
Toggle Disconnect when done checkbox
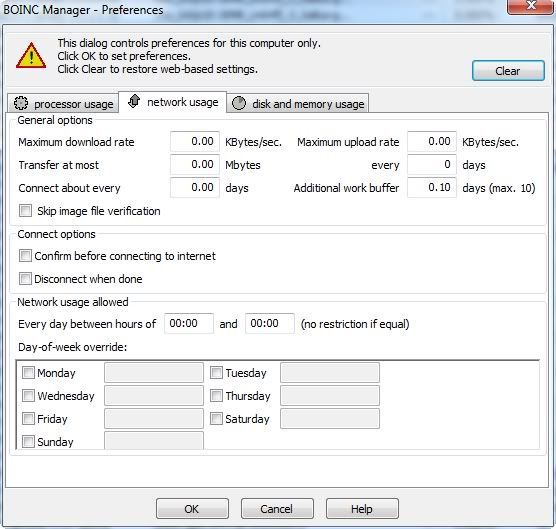[25, 279]
